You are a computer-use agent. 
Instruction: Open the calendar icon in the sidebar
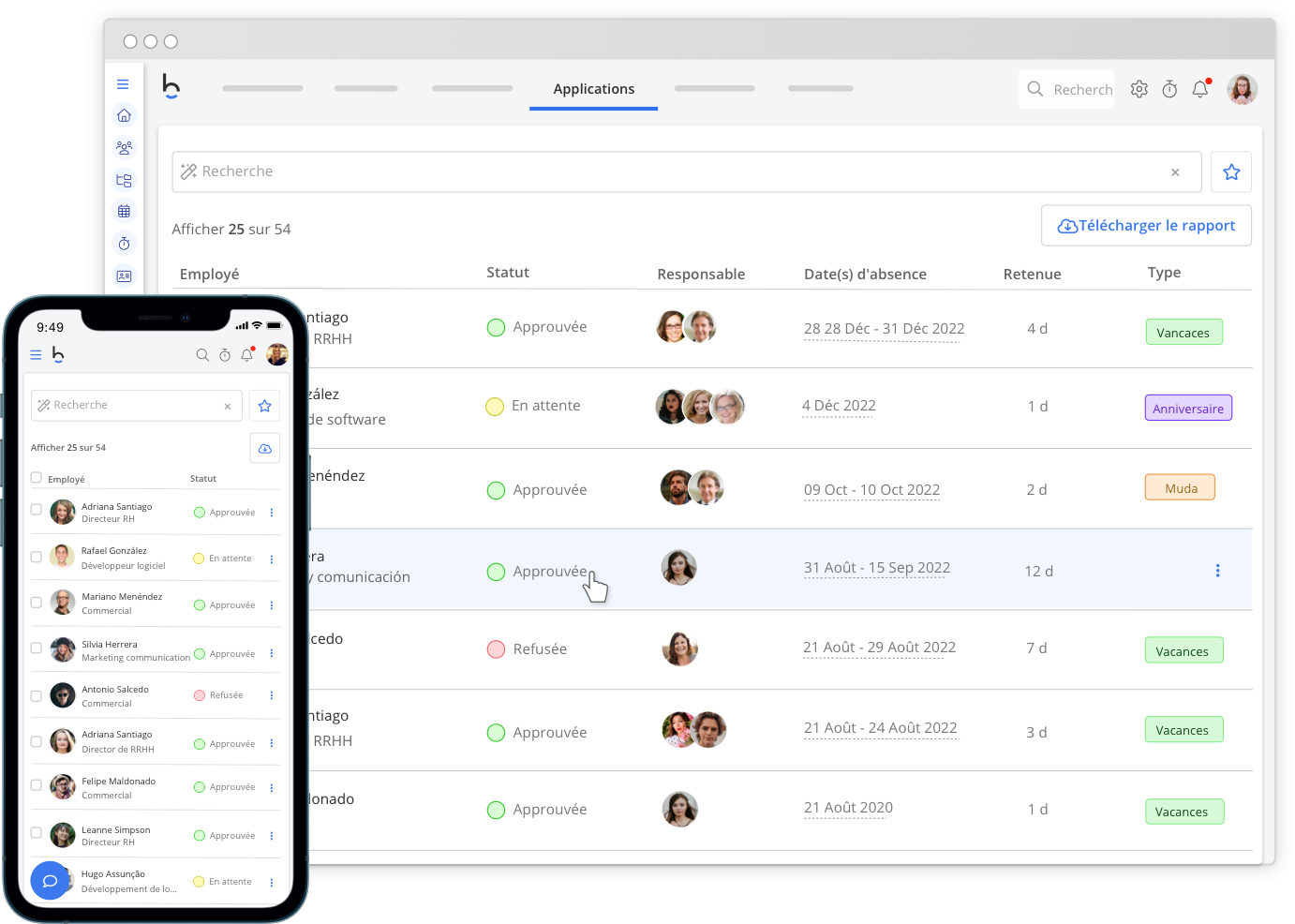click(124, 210)
